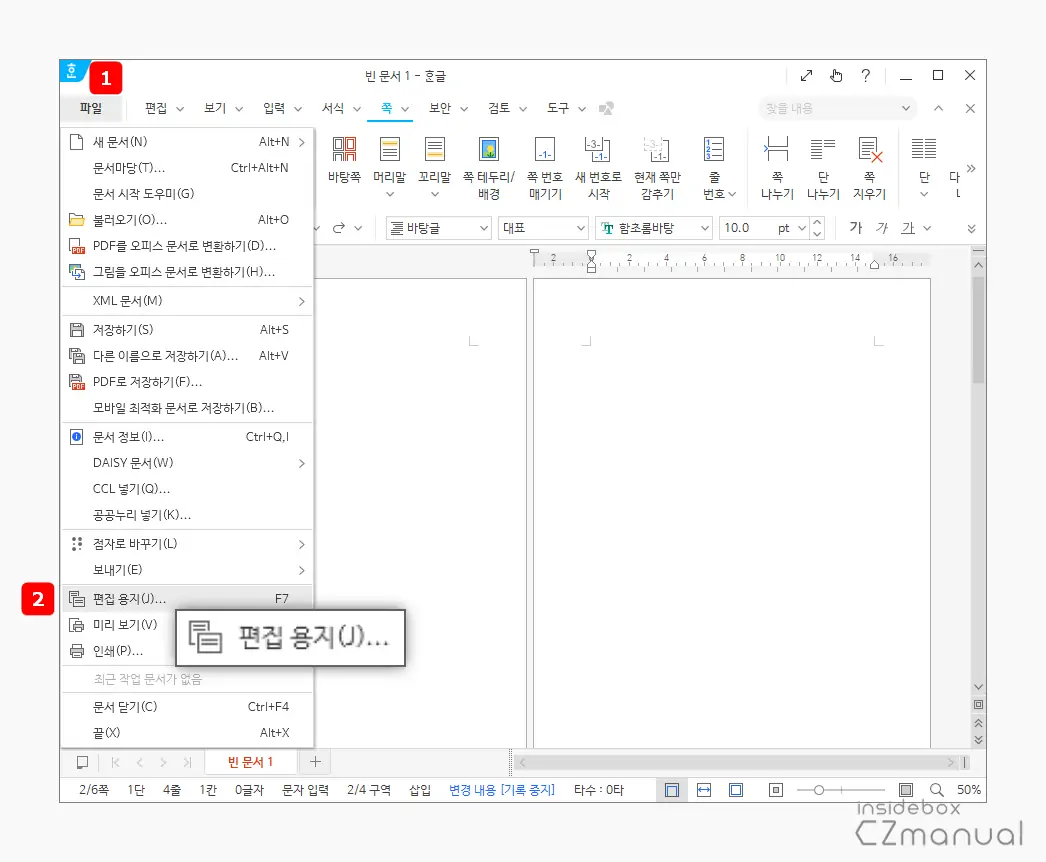Select 저장하기(S) menu item
Screen dimensions: 1046x862
(187, 330)
